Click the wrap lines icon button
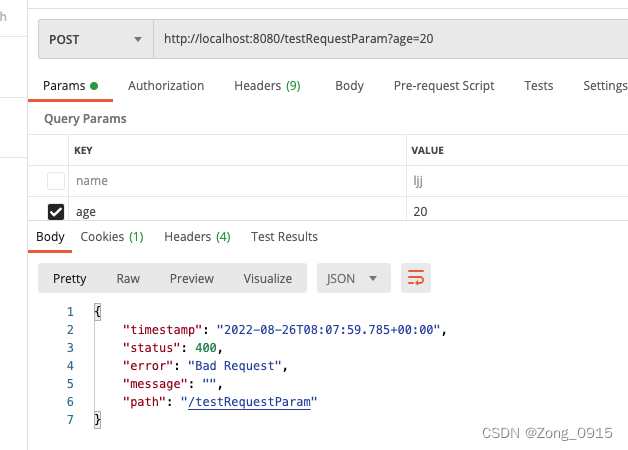 coord(416,278)
